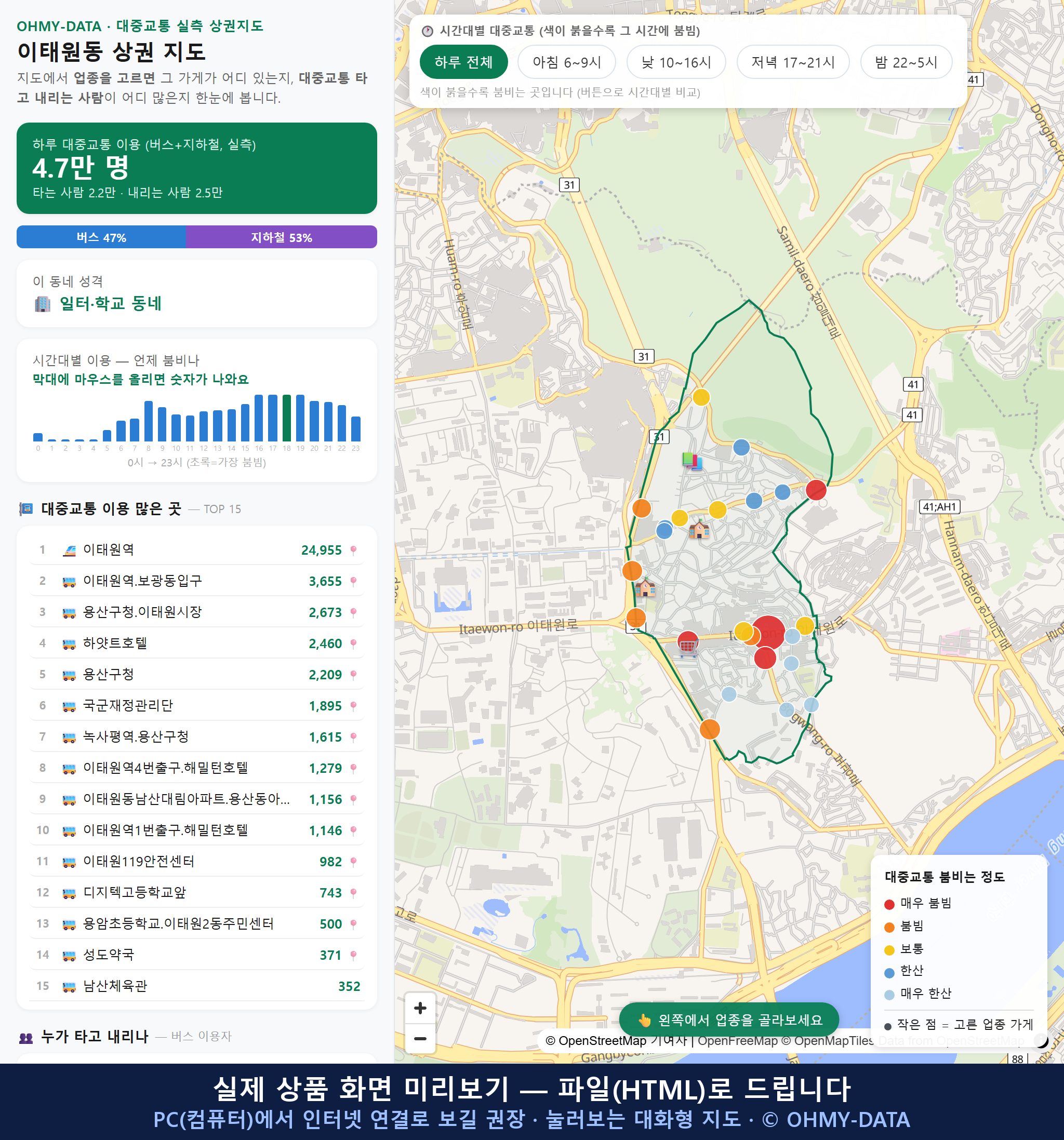Click the pin icon for 녹사평역.용산구청
The image size is (1064, 1140).
coord(353,737)
